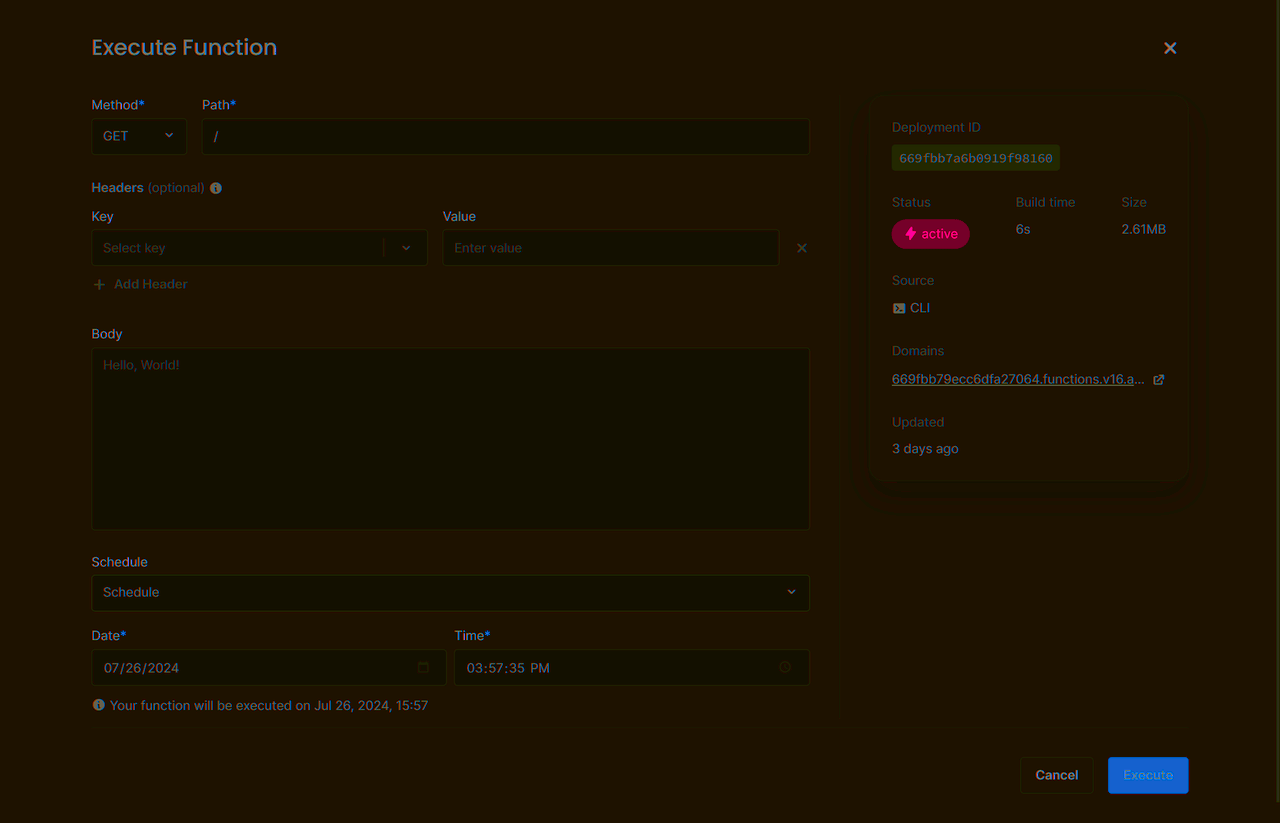Click the plus icon to add a header
This screenshot has width=1280, height=823.
[x=98, y=284]
